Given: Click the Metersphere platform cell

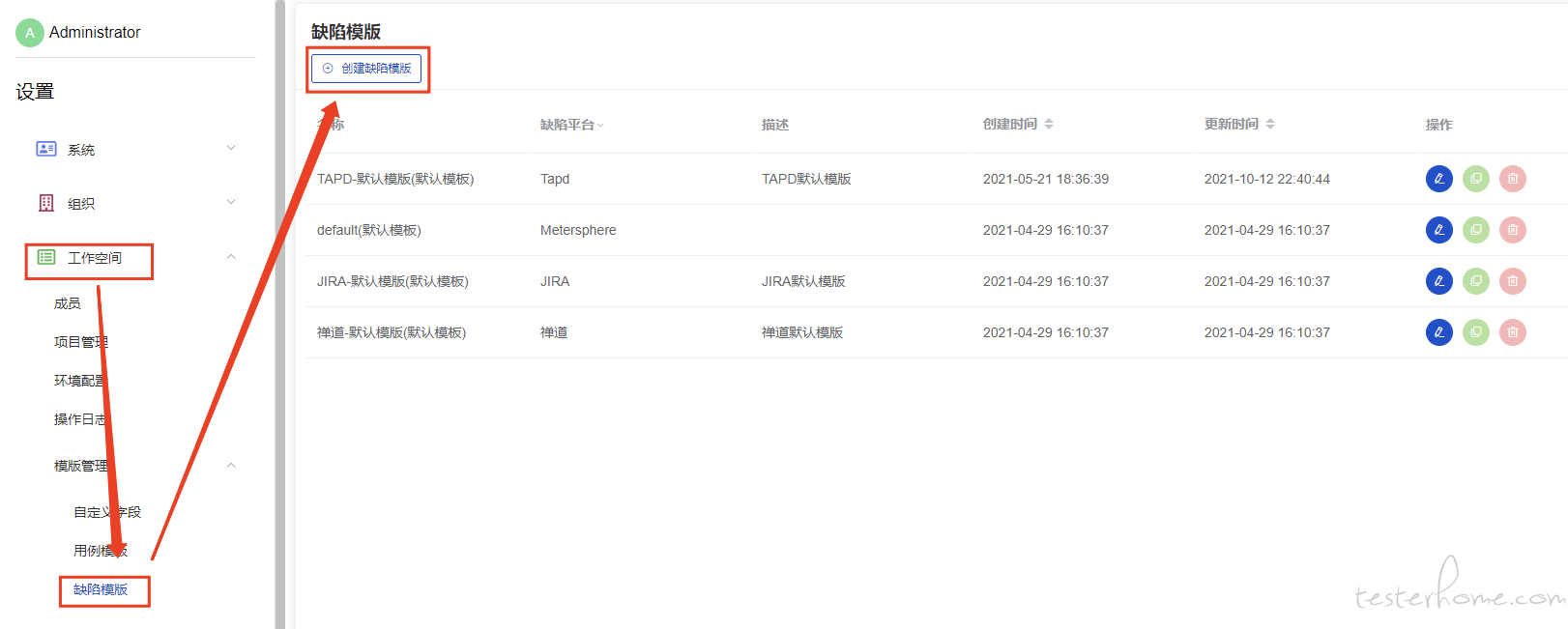Looking at the screenshot, I should click(578, 230).
